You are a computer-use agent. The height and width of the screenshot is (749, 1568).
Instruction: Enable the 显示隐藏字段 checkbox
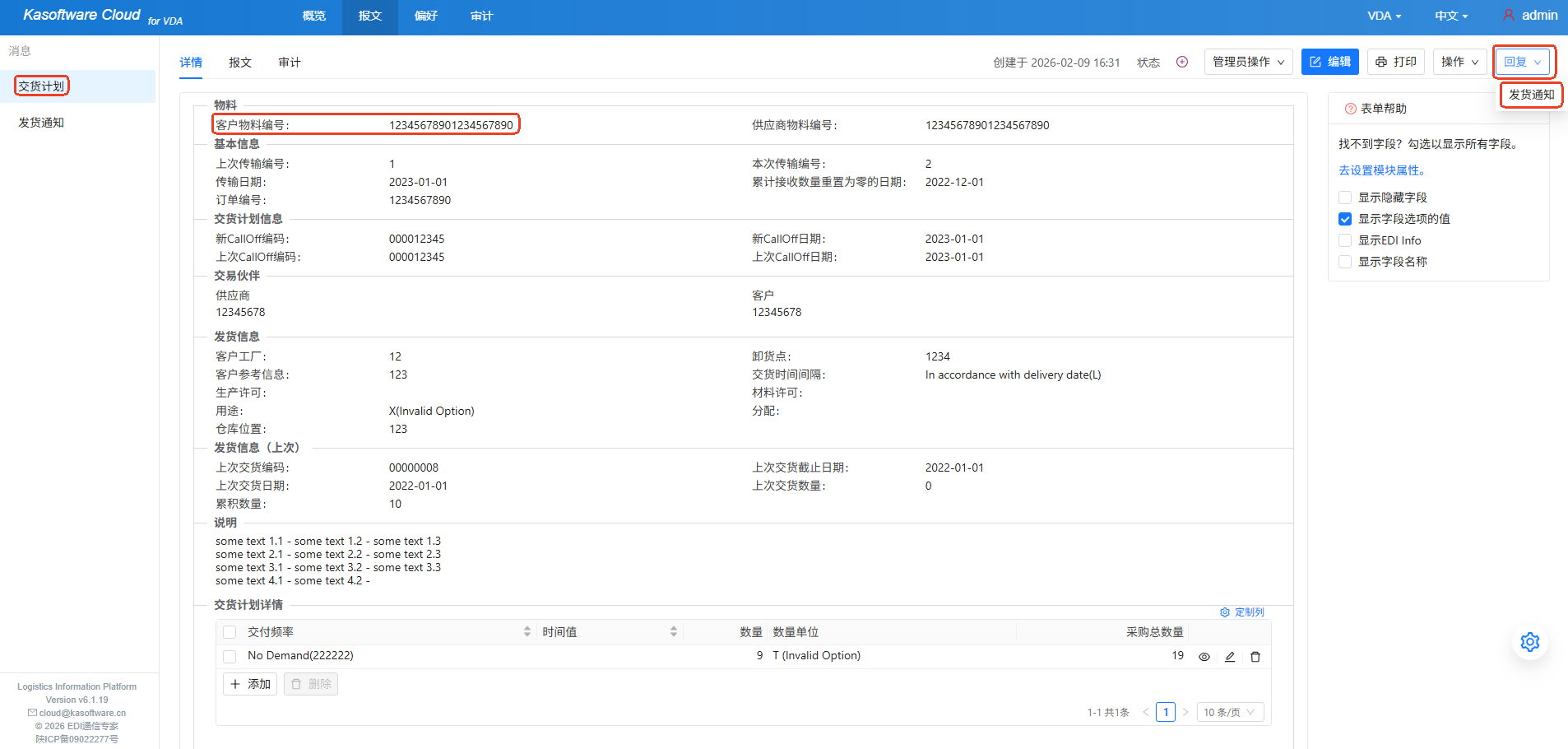1345,198
